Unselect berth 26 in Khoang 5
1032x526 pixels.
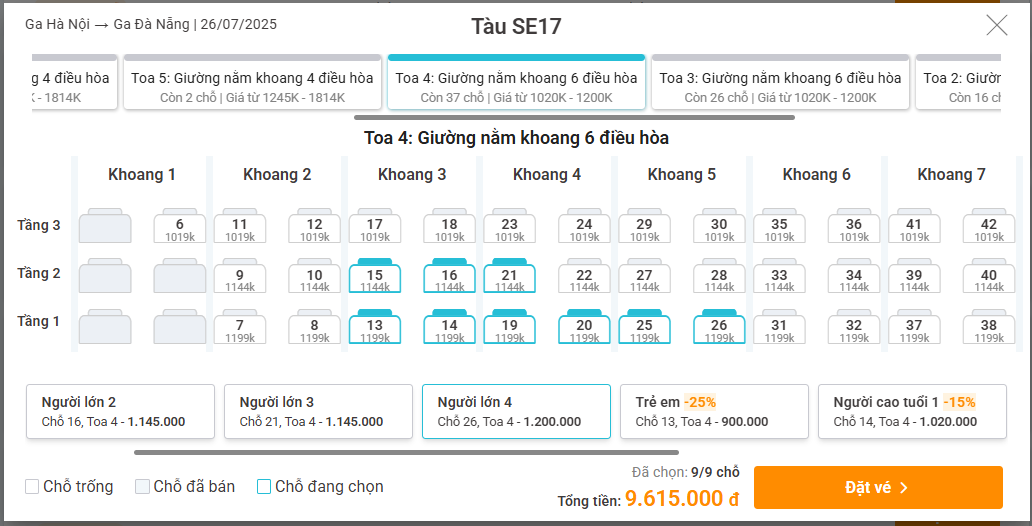coord(719,327)
